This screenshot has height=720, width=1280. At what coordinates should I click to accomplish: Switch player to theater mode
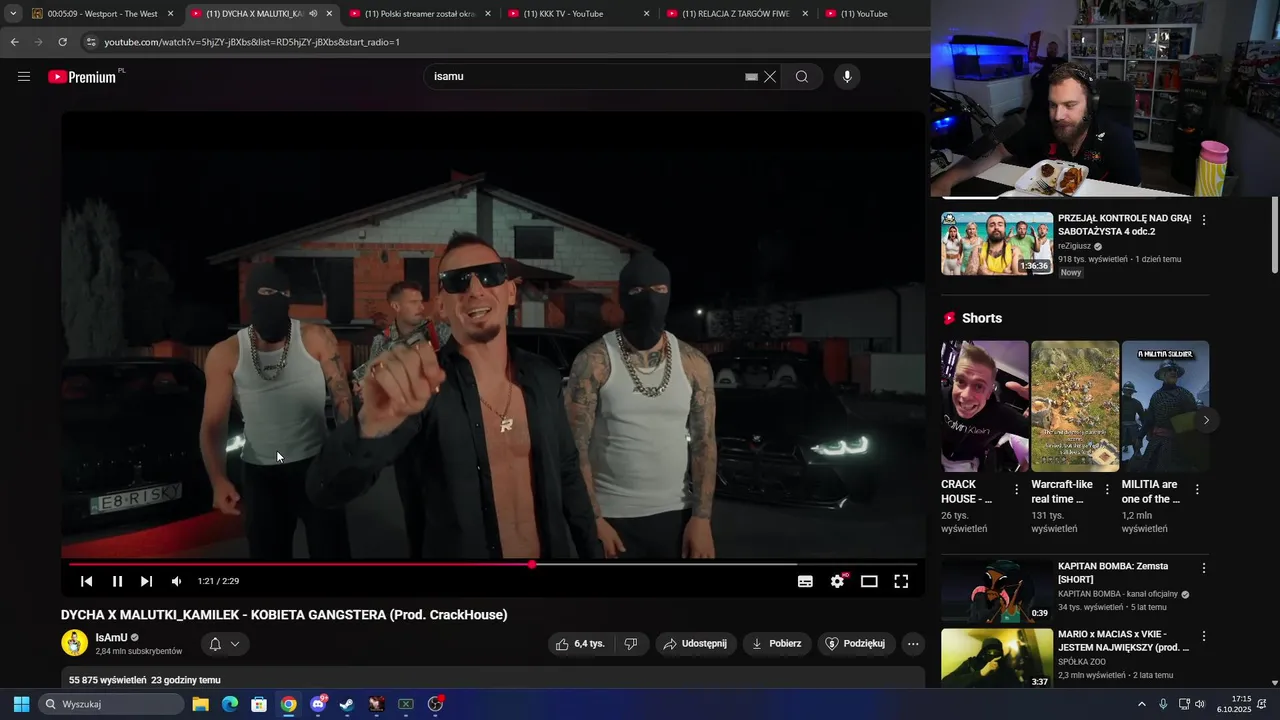coord(869,581)
